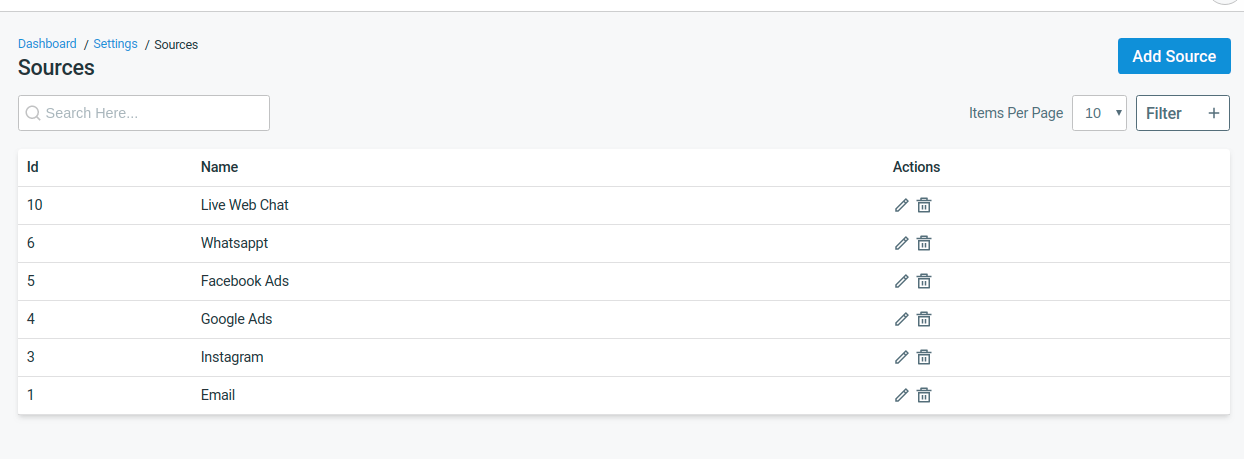Edit the Instagram source

coord(901,357)
